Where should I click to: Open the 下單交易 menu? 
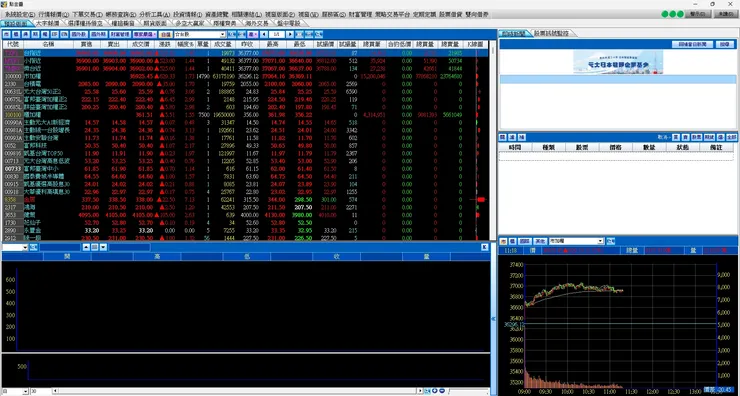pos(87,15)
